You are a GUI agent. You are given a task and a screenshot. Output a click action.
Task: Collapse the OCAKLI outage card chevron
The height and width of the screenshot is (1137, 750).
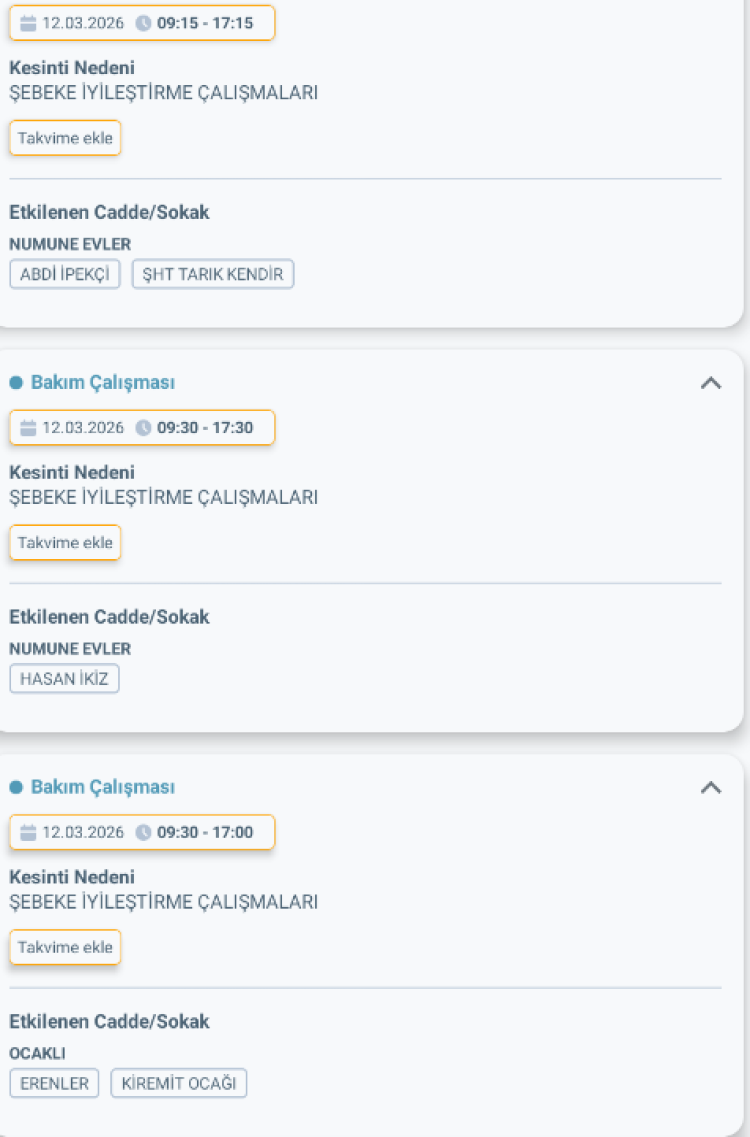pyautogui.click(x=711, y=788)
